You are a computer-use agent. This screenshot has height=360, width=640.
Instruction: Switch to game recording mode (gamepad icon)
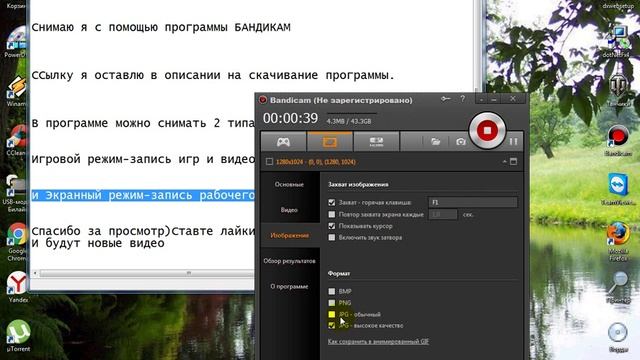click(x=283, y=142)
